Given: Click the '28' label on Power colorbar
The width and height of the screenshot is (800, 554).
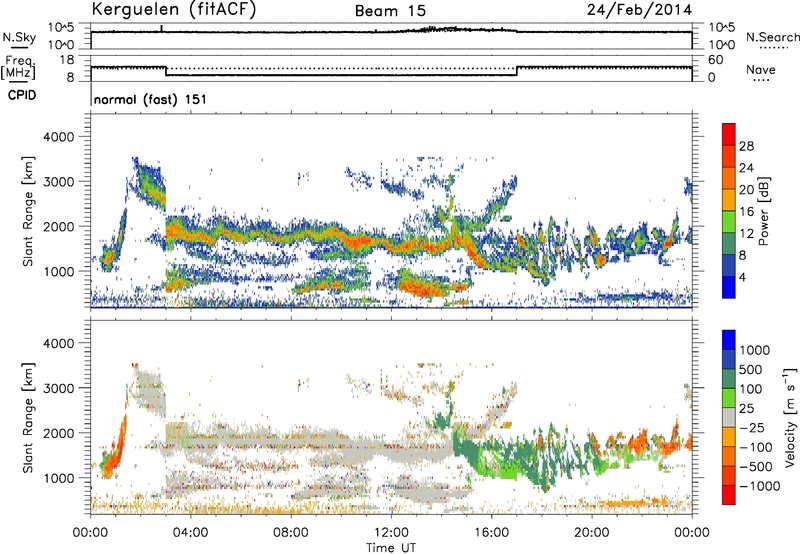Looking at the screenshot, I should (x=746, y=146).
